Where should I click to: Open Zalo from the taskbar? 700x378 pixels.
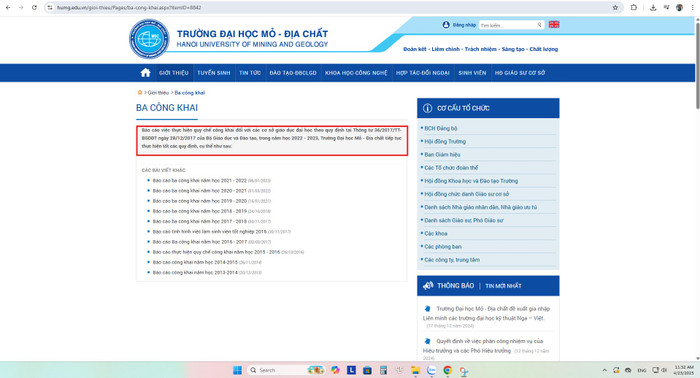[x=432, y=370]
